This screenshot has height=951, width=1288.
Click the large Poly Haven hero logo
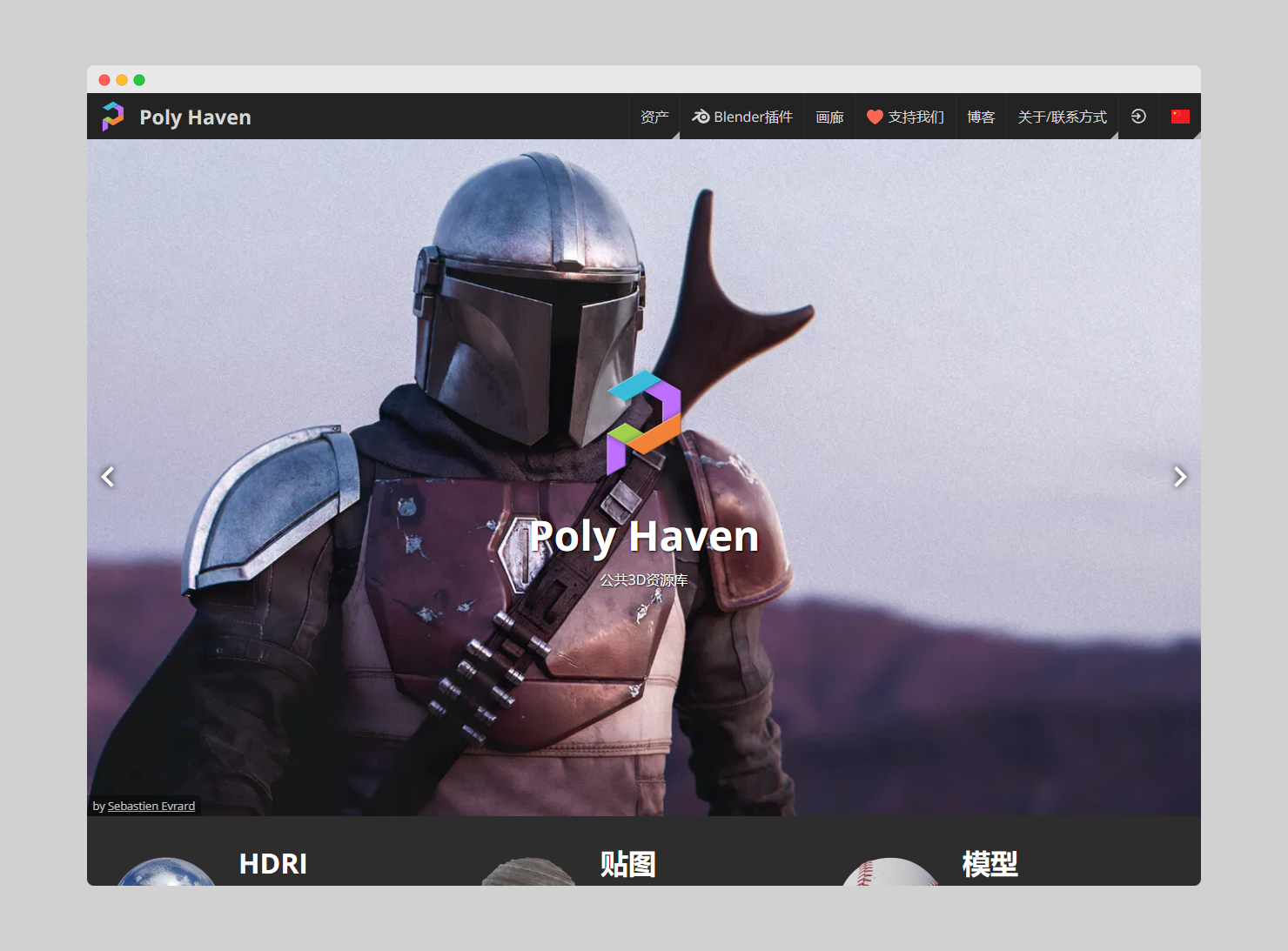click(x=644, y=422)
